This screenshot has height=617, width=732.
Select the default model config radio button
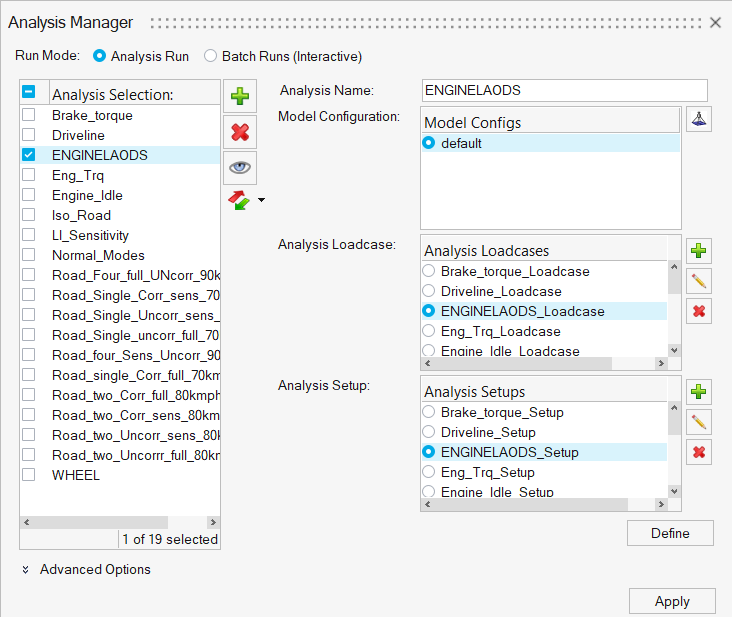[429, 143]
